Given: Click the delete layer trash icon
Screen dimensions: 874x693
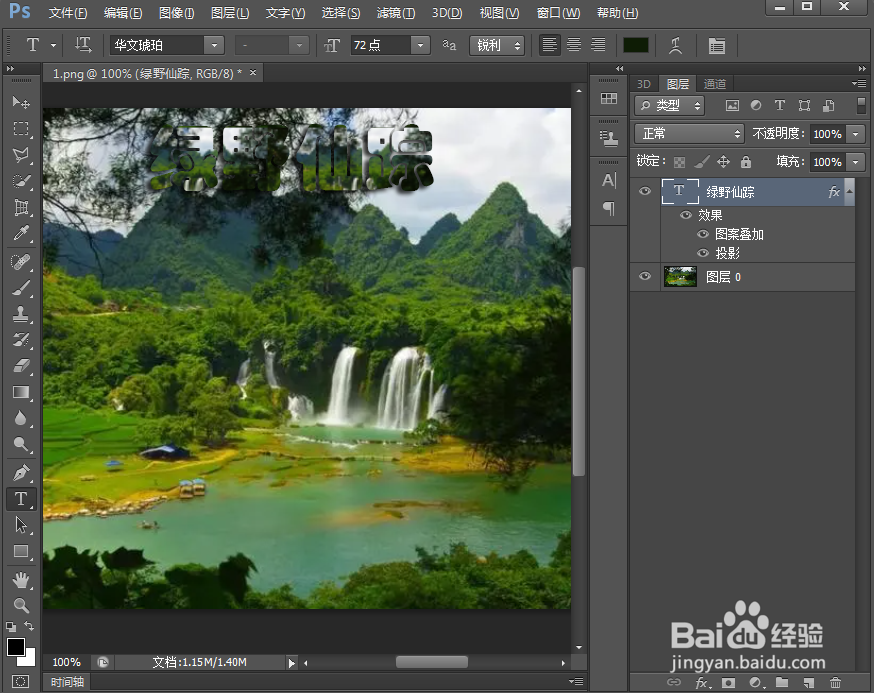Looking at the screenshot, I should point(835,682).
